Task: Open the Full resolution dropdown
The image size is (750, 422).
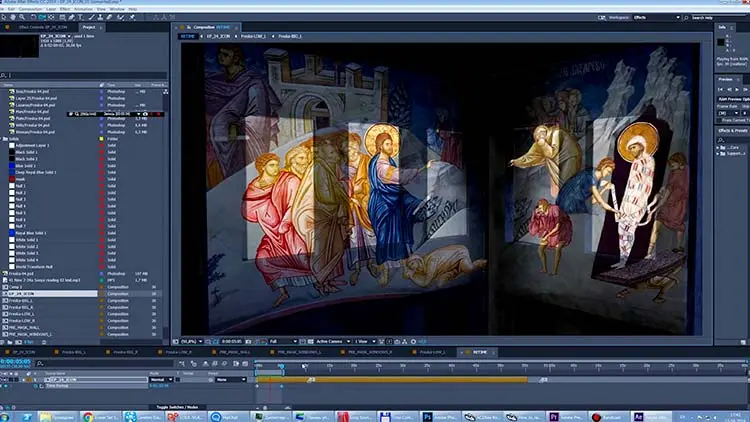Action: tap(282, 342)
